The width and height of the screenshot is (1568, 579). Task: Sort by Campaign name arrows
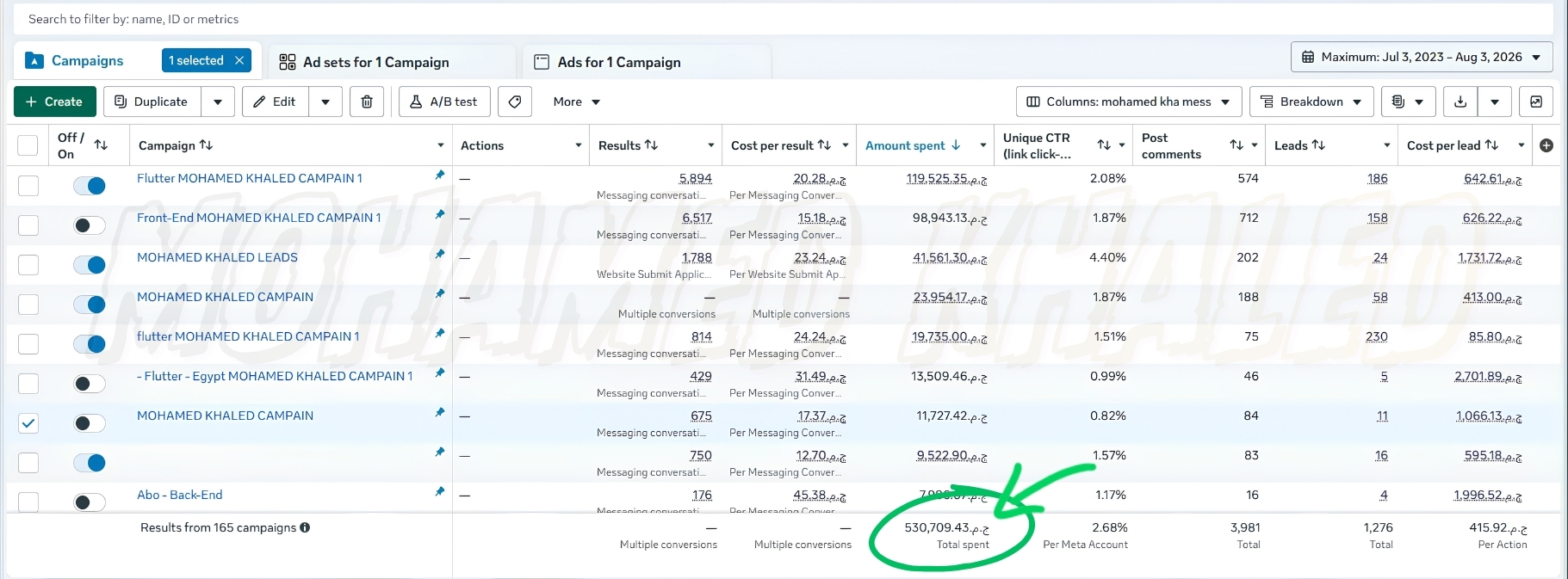pyautogui.click(x=206, y=145)
